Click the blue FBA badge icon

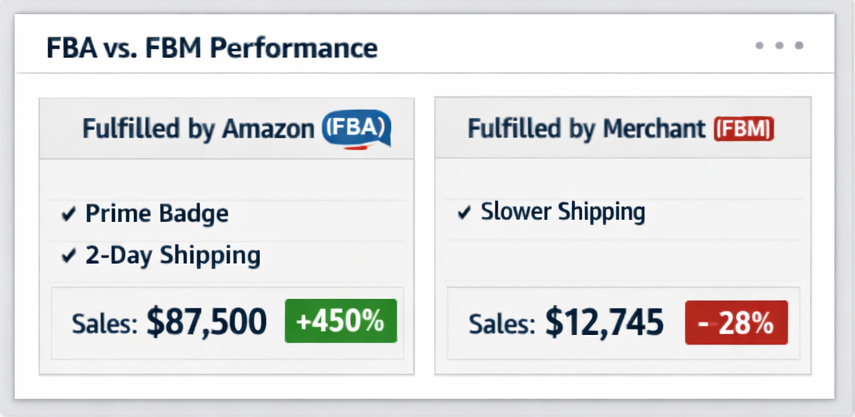(356, 129)
